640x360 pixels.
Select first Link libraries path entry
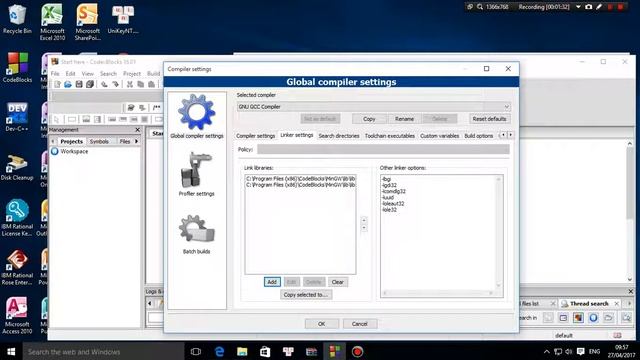pyautogui.click(x=300, y=179)
